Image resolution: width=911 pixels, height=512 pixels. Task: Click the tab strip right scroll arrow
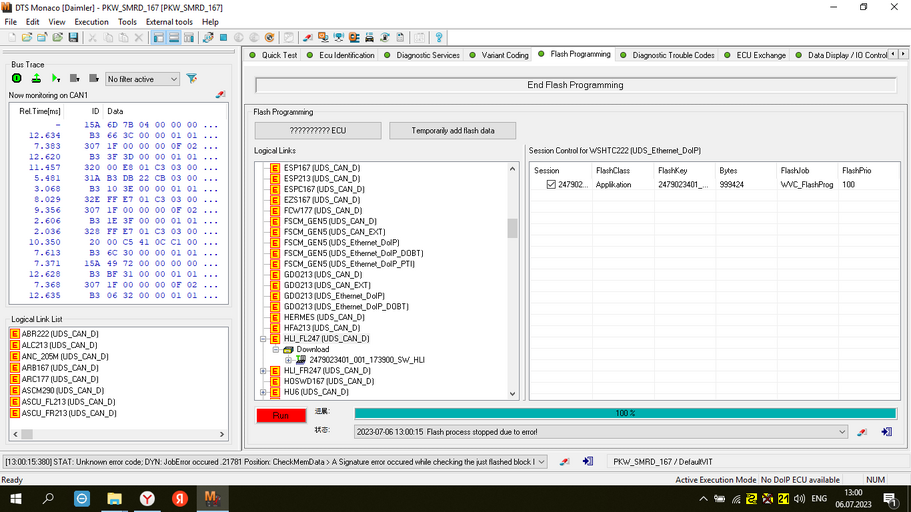tap(903, 54)
